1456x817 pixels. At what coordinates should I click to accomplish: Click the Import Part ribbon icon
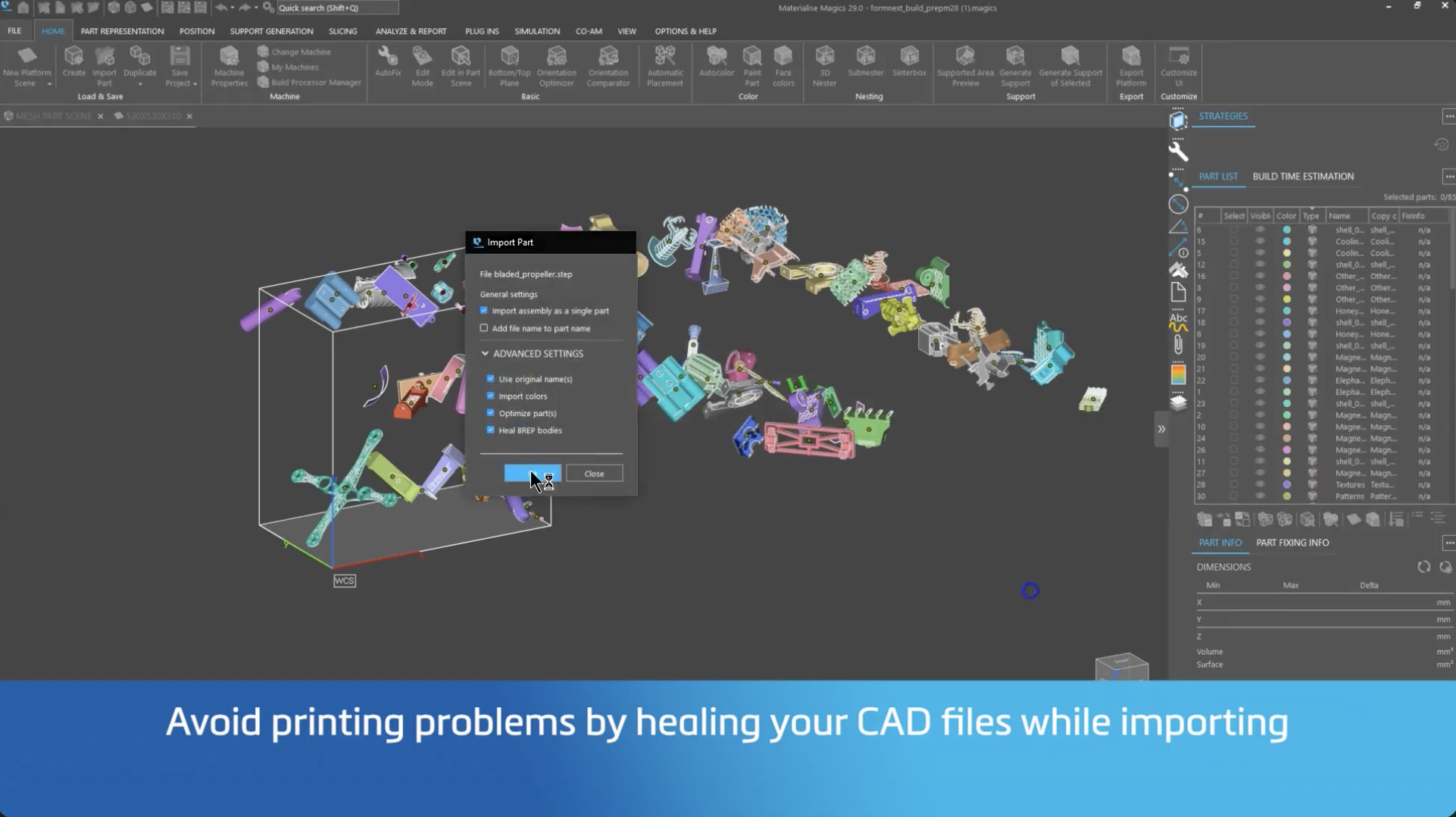click(105, 66)
